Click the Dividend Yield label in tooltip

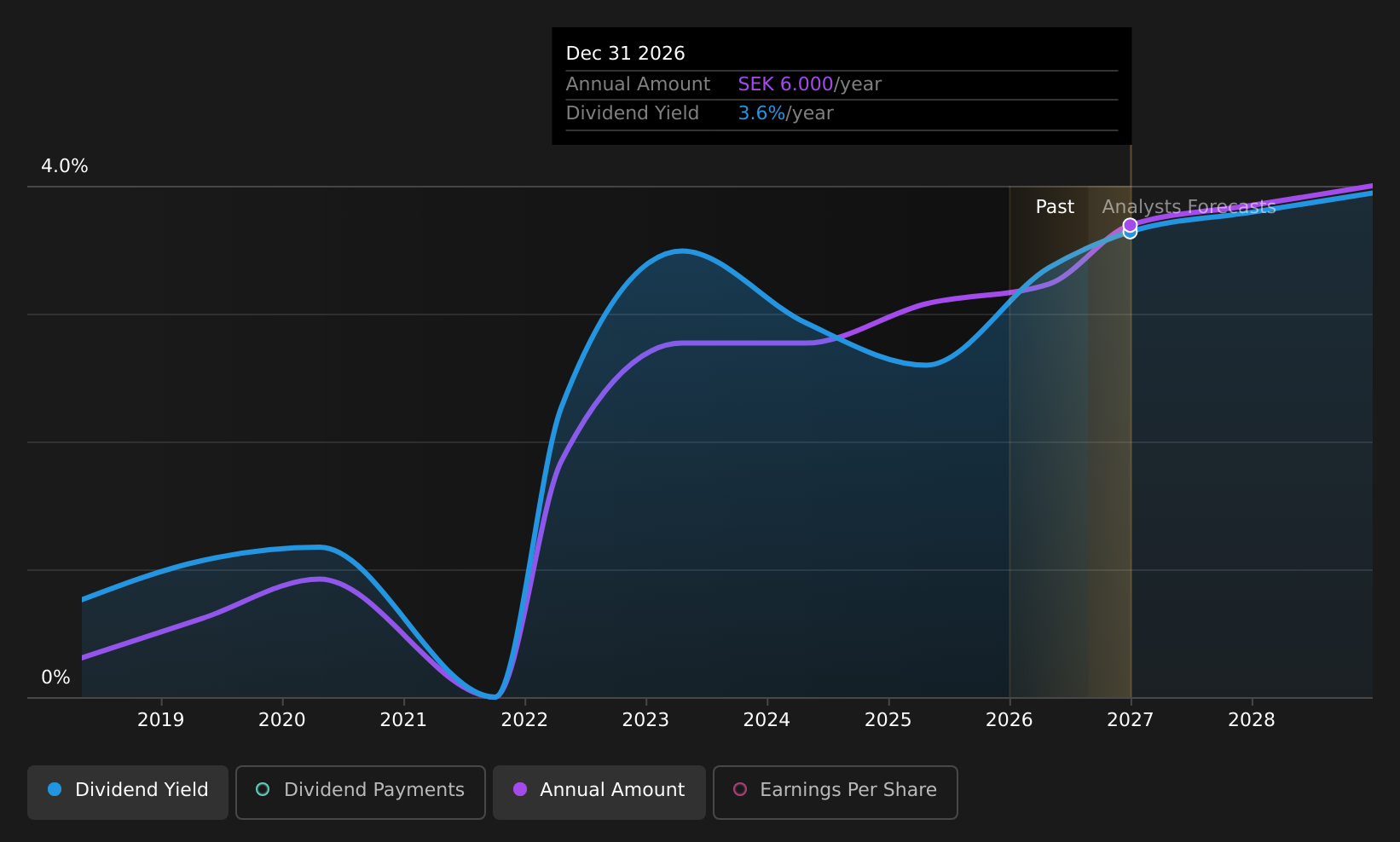[633, 113]
